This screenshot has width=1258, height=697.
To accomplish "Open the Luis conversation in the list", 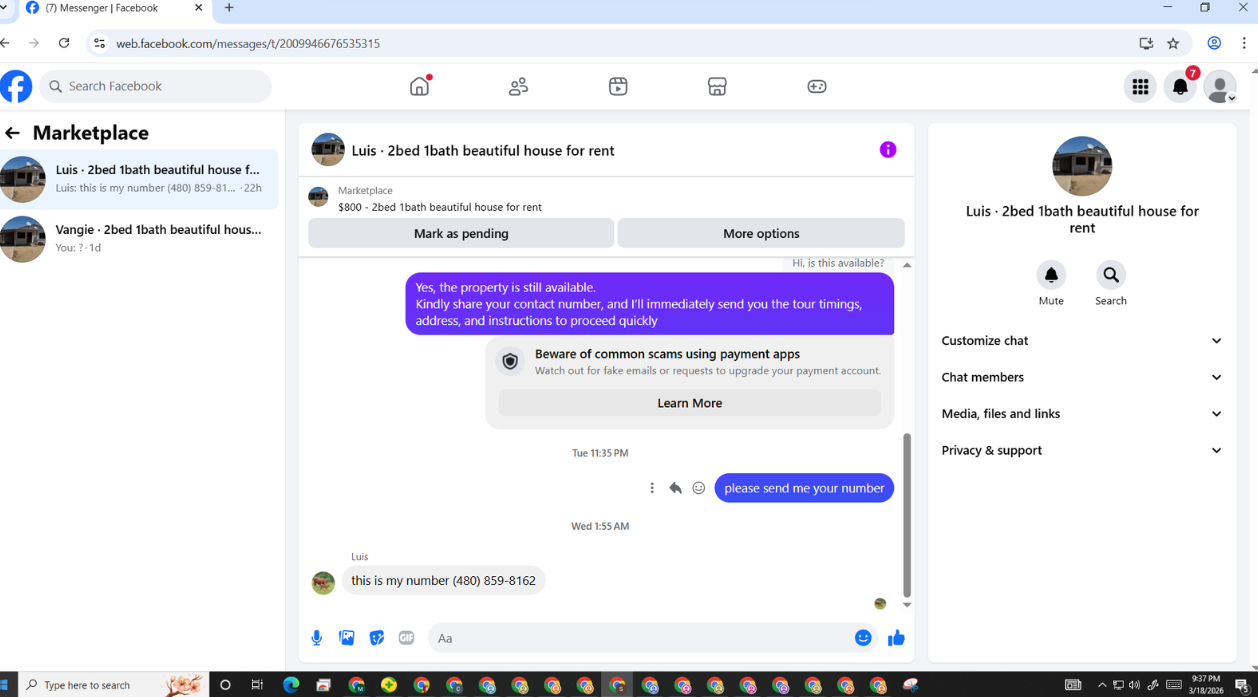I will [x=139, y=179].
